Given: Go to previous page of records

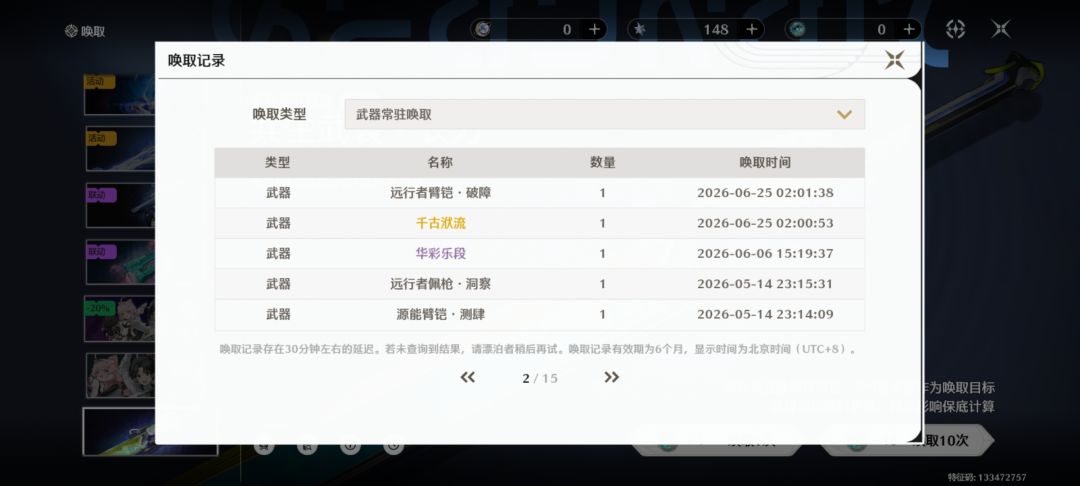Looking at the screenshot, I should [x=468, y=377].
